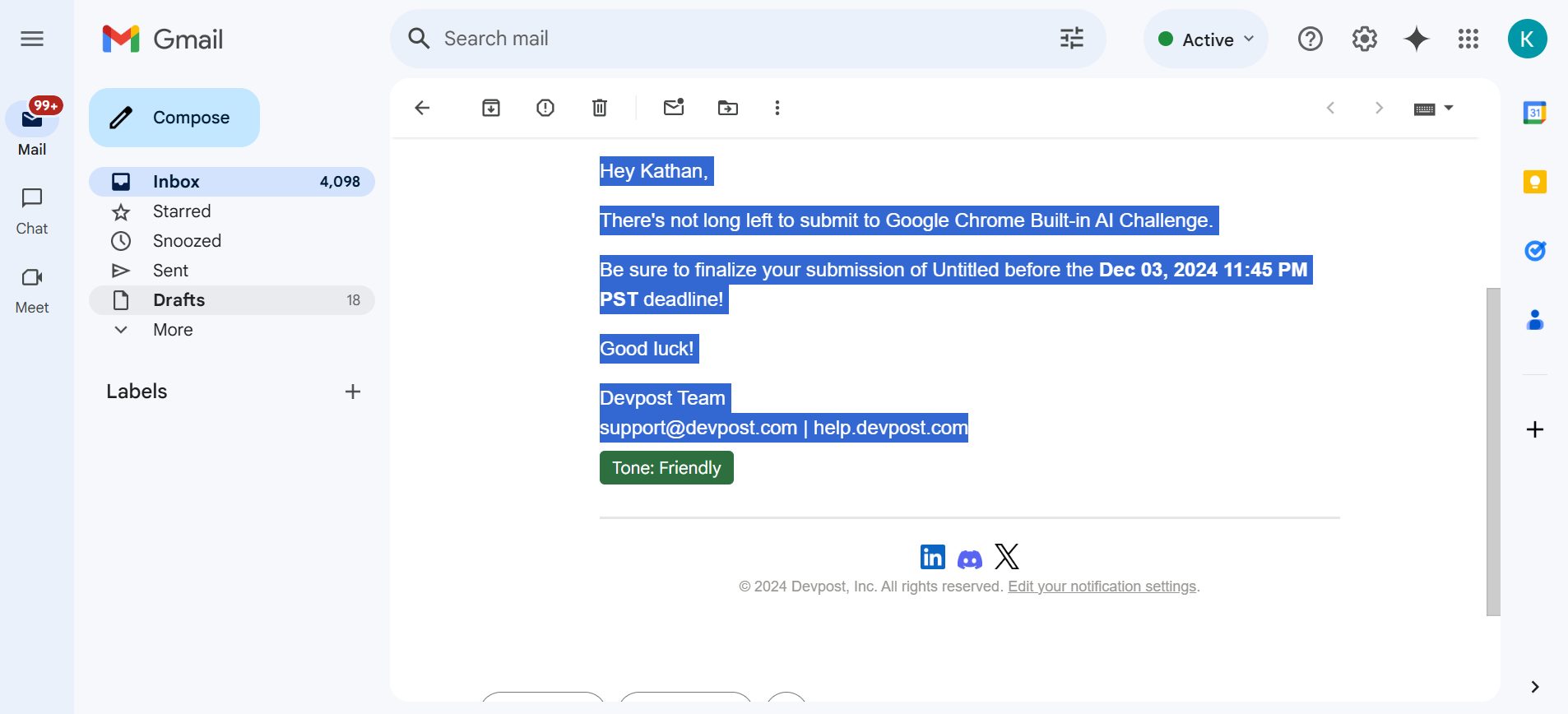The height and width of the screenshot is (714, 1568).
Task: Open the main menu hamburger icon
Action: [x=32, y=39]
